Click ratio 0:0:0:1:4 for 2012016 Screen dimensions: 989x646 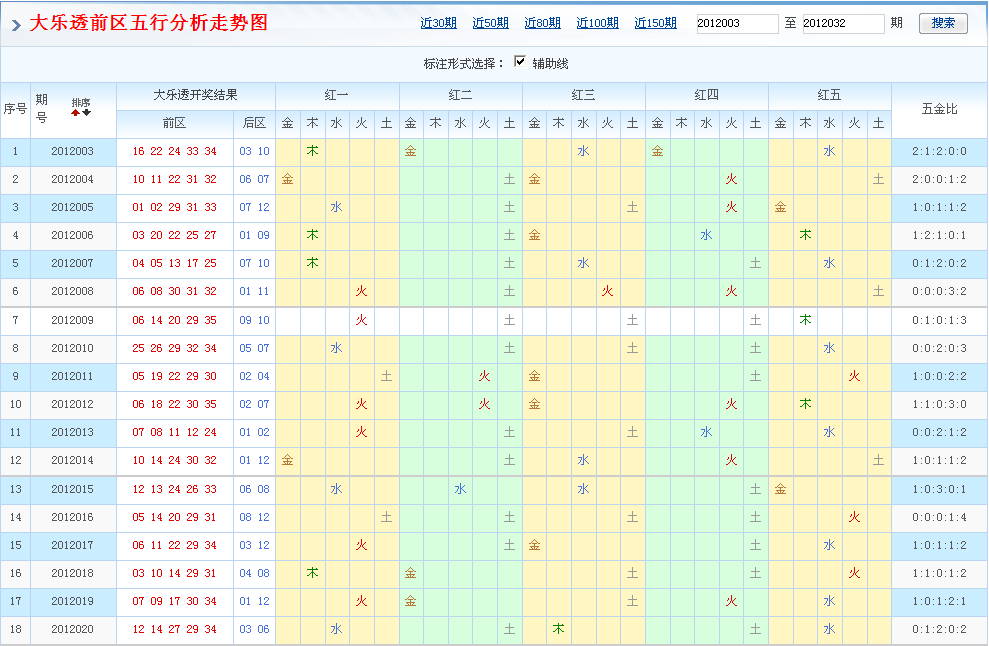click(x=939, y=517)
